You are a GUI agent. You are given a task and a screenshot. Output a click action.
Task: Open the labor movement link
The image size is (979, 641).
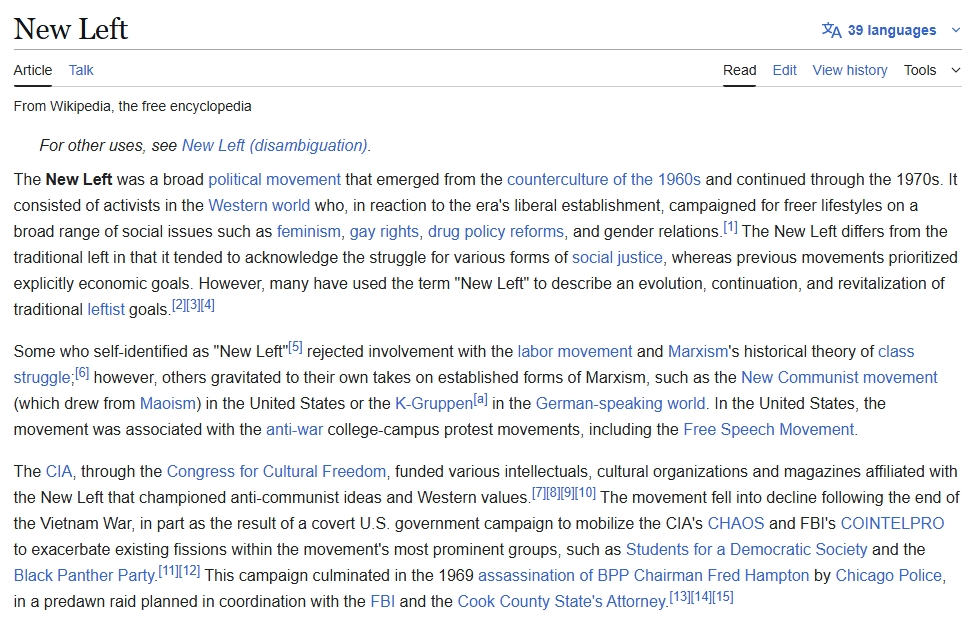point(575,351)
